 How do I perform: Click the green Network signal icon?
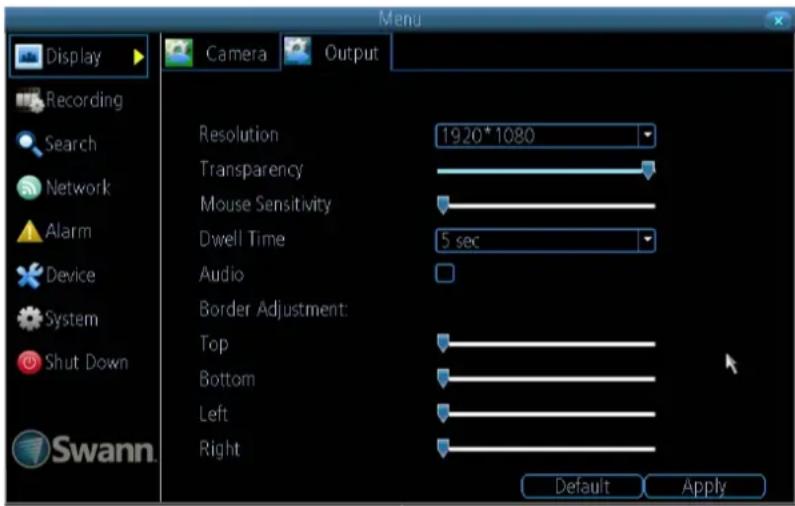(29, 188)
